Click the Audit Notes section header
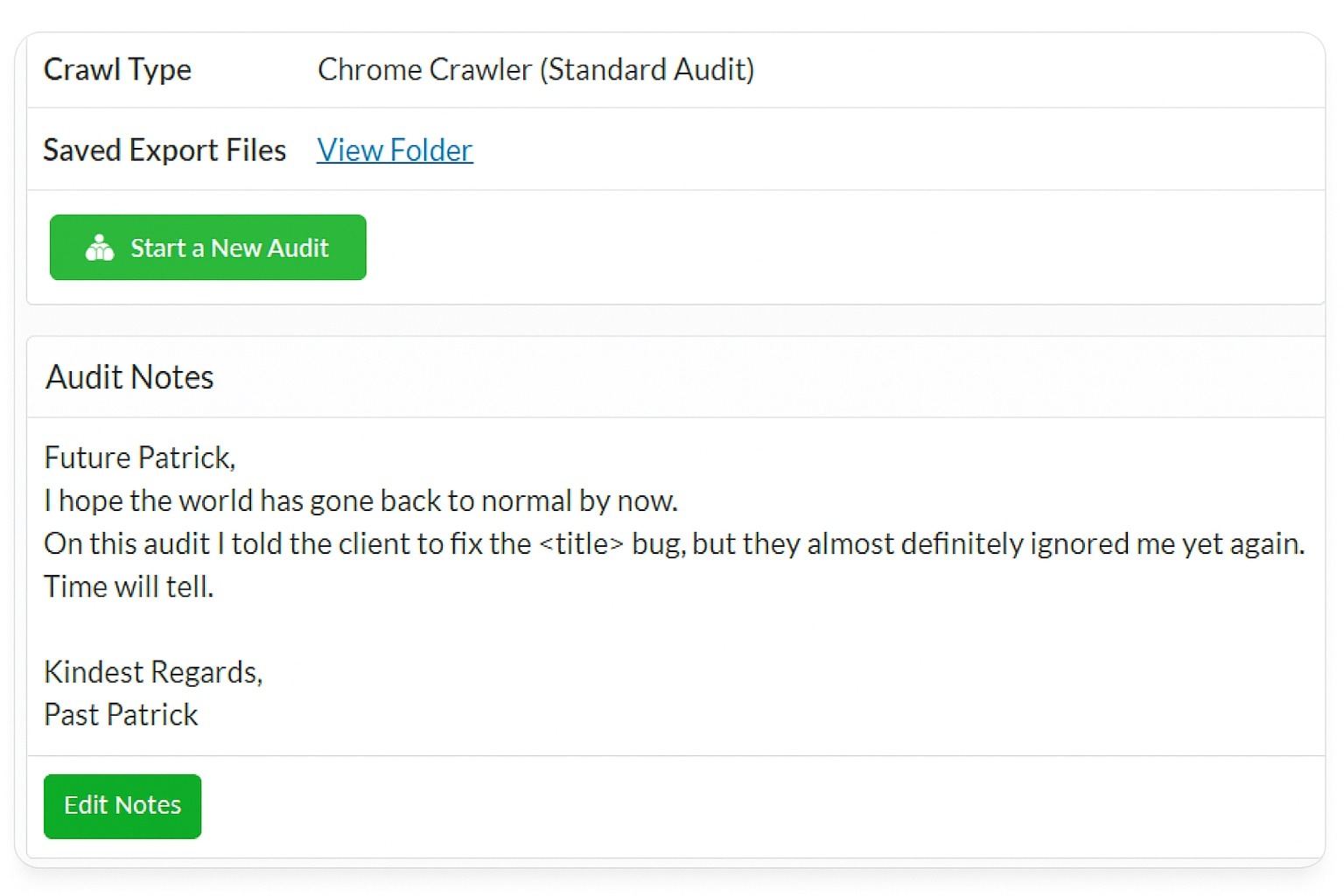1344x896 pixels. click(129, 376)
